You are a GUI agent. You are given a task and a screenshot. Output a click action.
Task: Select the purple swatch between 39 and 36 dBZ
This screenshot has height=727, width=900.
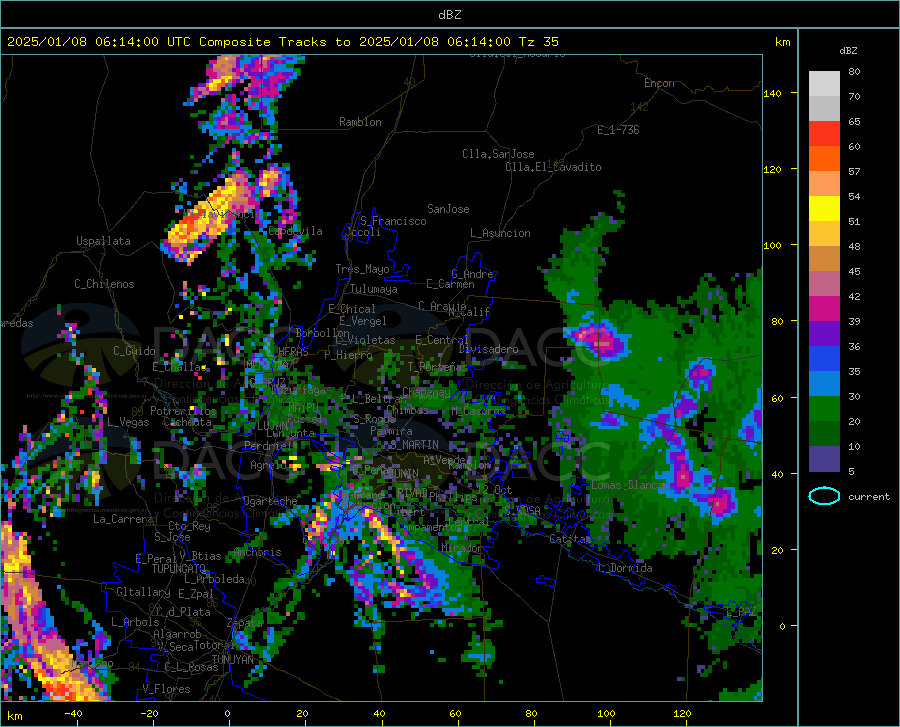click(824, 334)
